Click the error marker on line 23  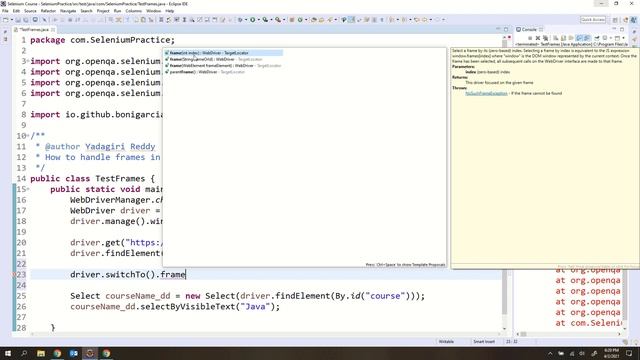15,275
